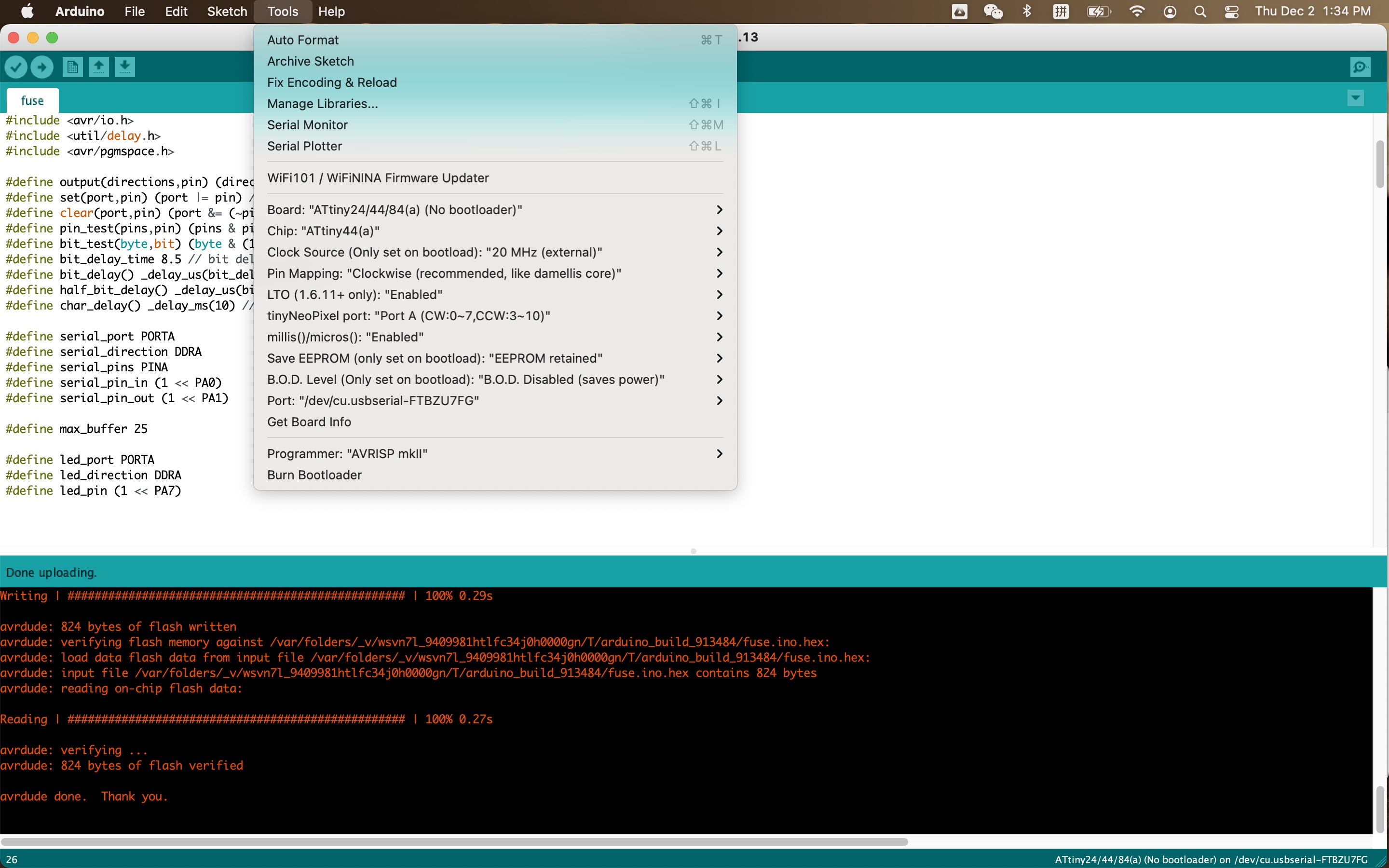Image resolution: width=1389 pixels, height=868 pixels.
Task: Open the Edit menu
Action: tap(176, 12)
